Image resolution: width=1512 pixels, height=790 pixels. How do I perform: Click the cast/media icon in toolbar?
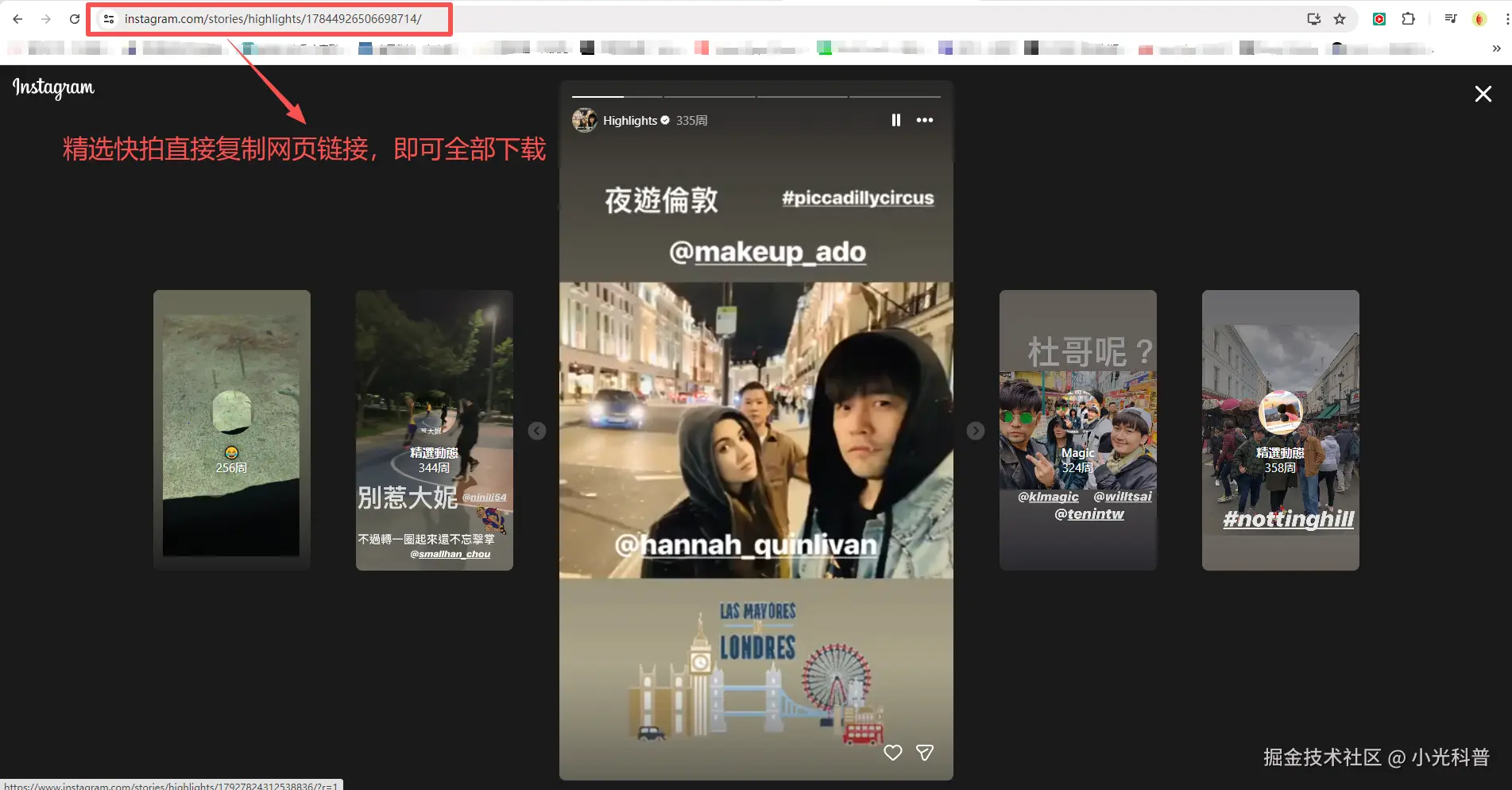[1314, 18]
